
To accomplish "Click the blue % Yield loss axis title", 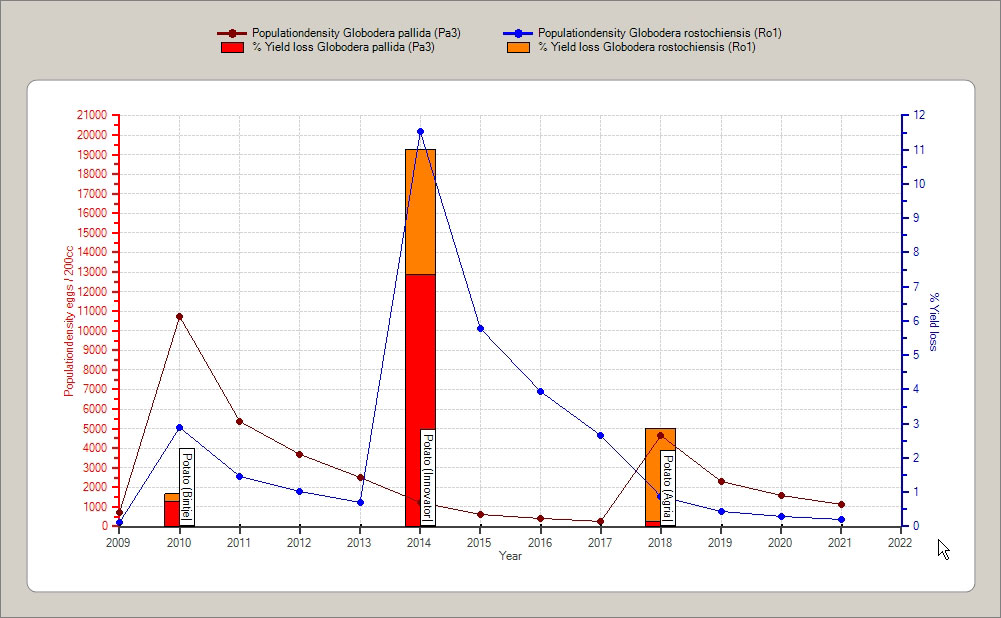I will pos(934,322).
